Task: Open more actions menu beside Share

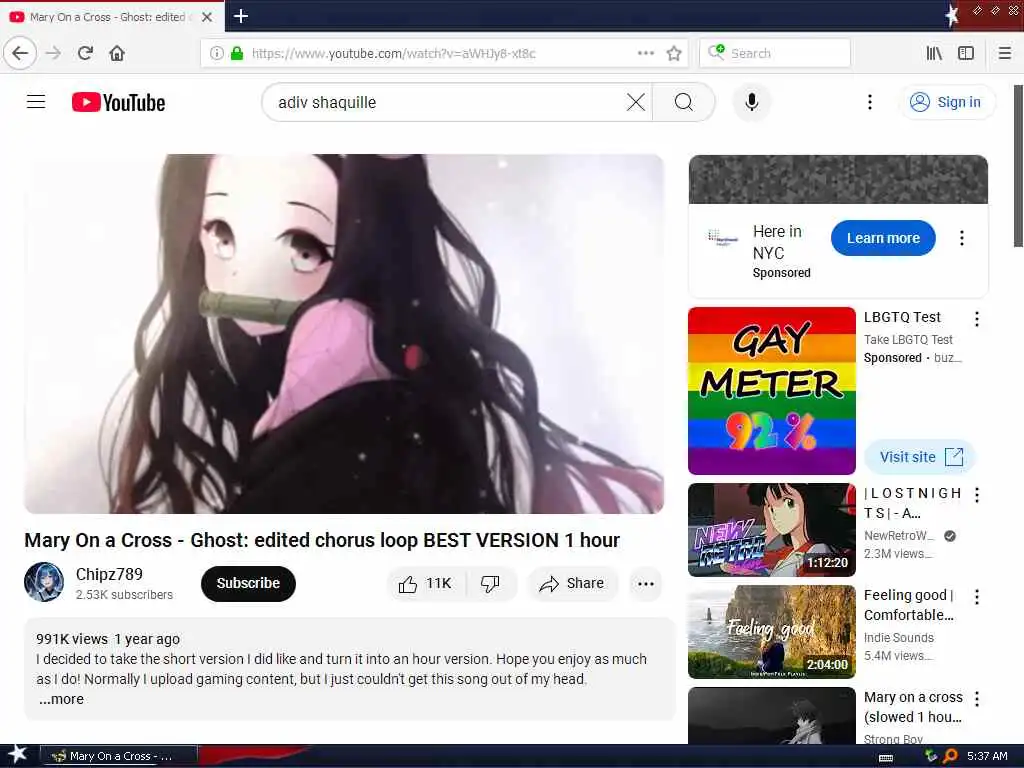Action: coord(646,583)
